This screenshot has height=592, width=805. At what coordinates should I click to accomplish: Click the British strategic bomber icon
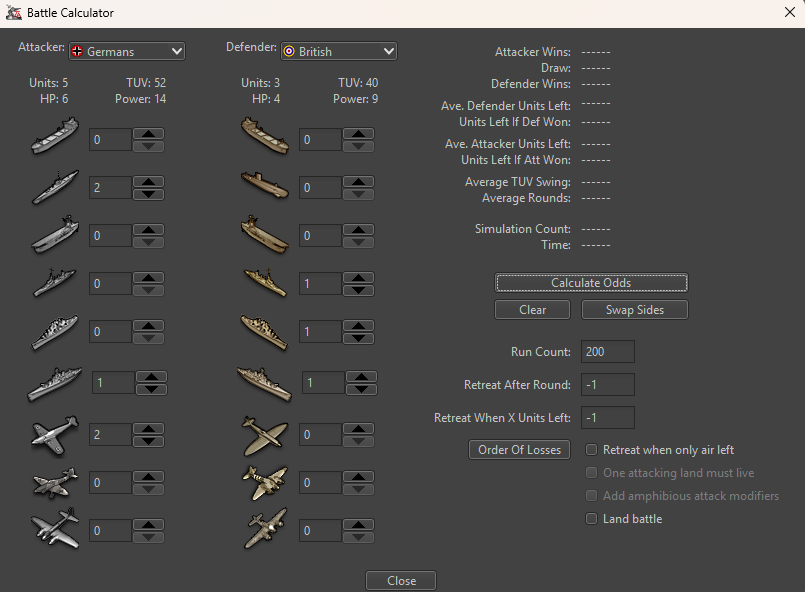point(265,530)
